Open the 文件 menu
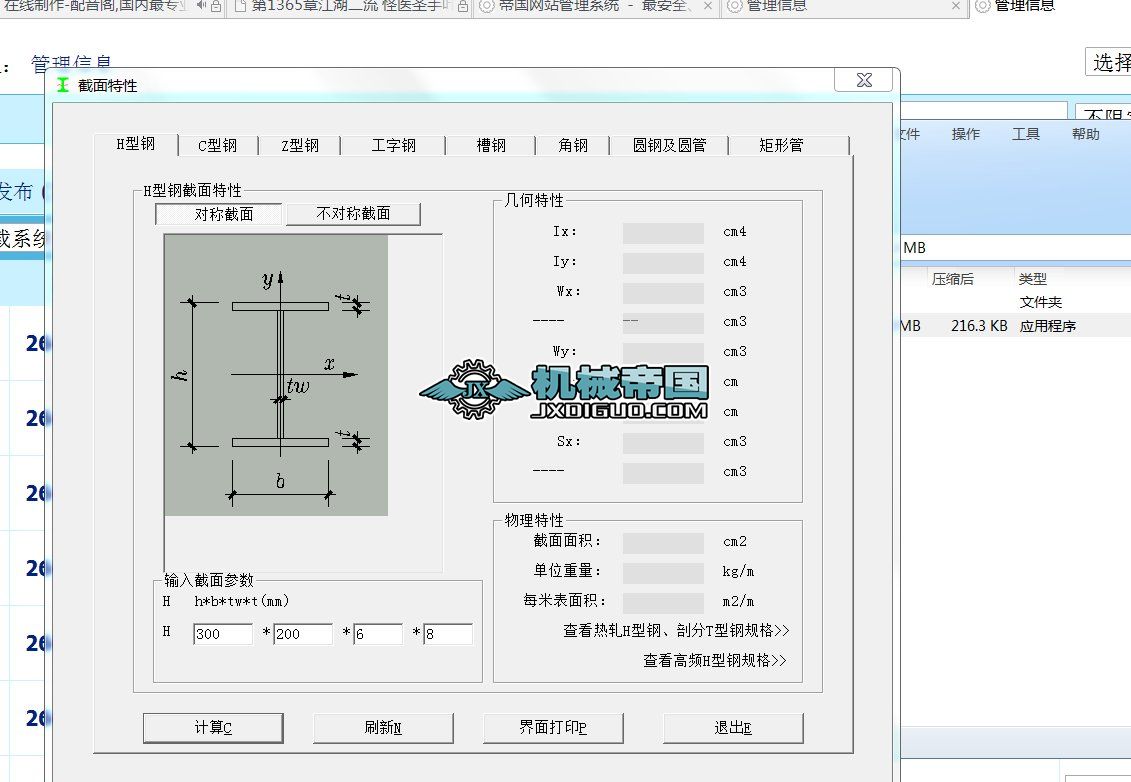Viewport: 1131px width, 782px height. pyautogui.click(x=908, y=133)
